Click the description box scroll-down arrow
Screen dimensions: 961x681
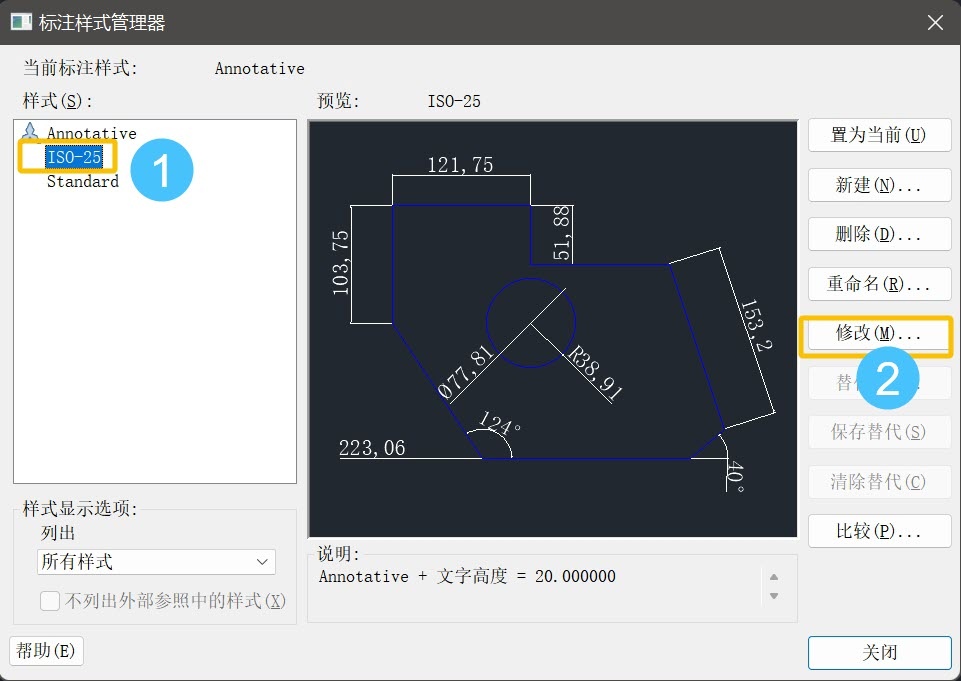point(773,596)
